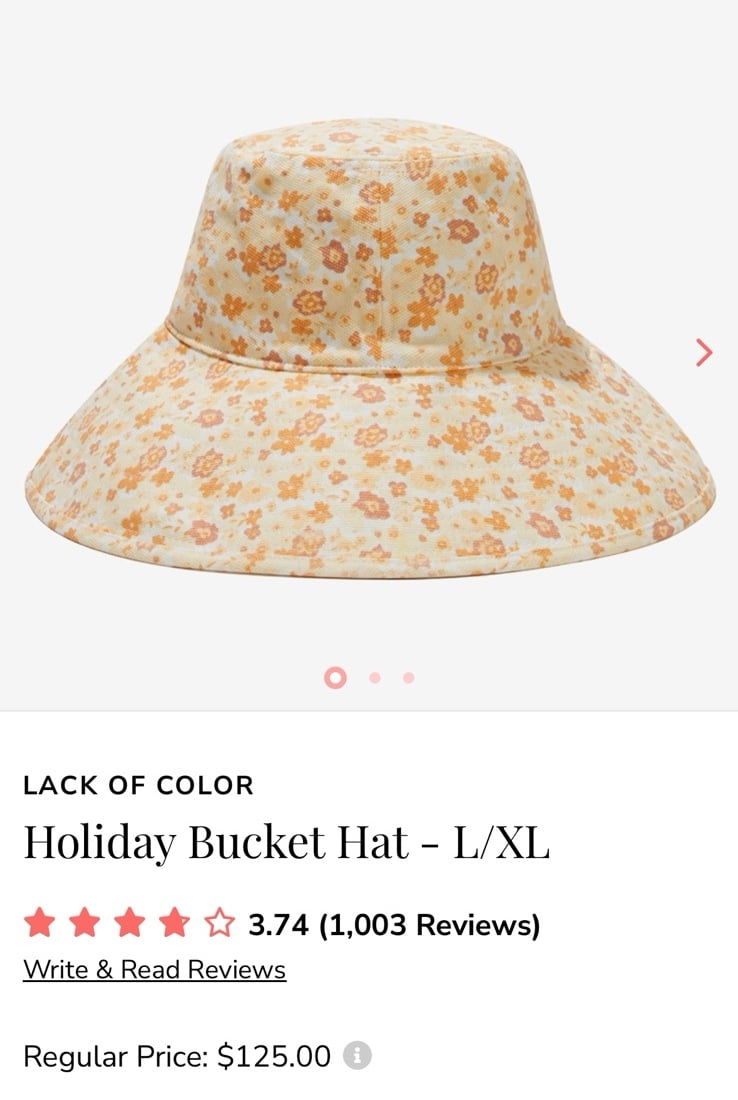Select the first active carousel dot
This screenshot has width=738, height=1100.
click(335, 678)
